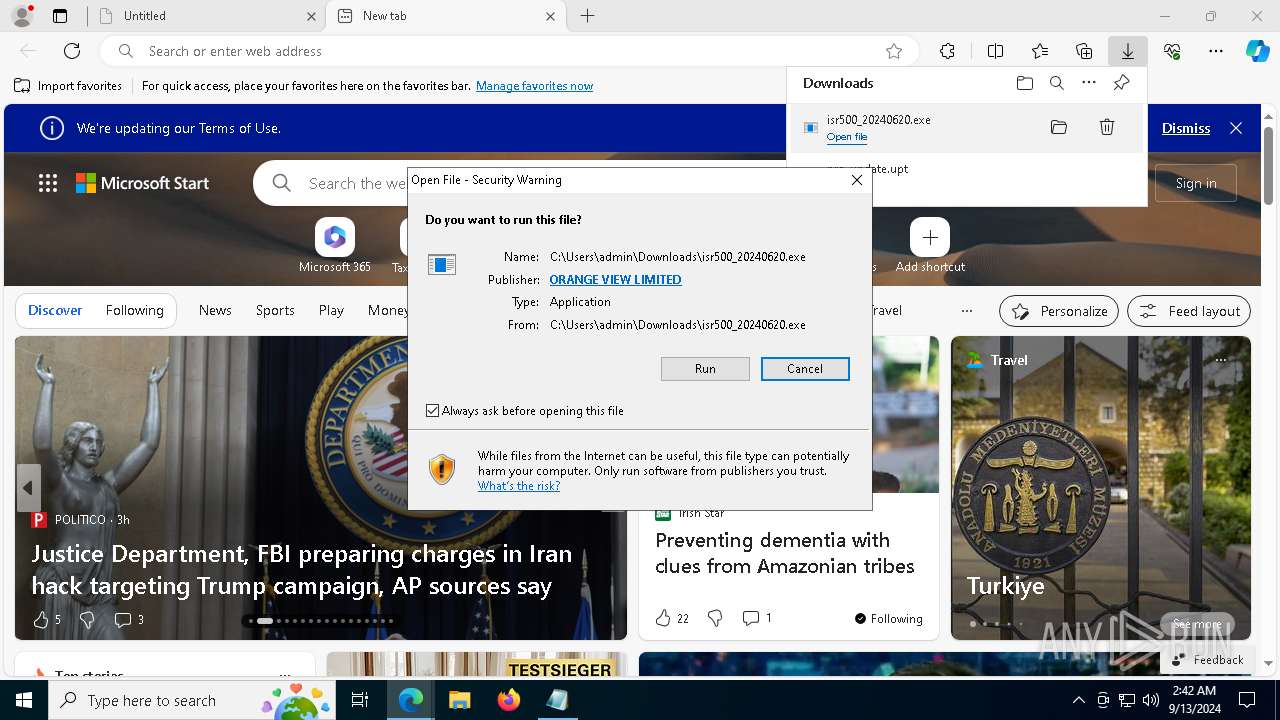Click the Sign in button
Screen dimensions: 1280x720
[1196, 183]
